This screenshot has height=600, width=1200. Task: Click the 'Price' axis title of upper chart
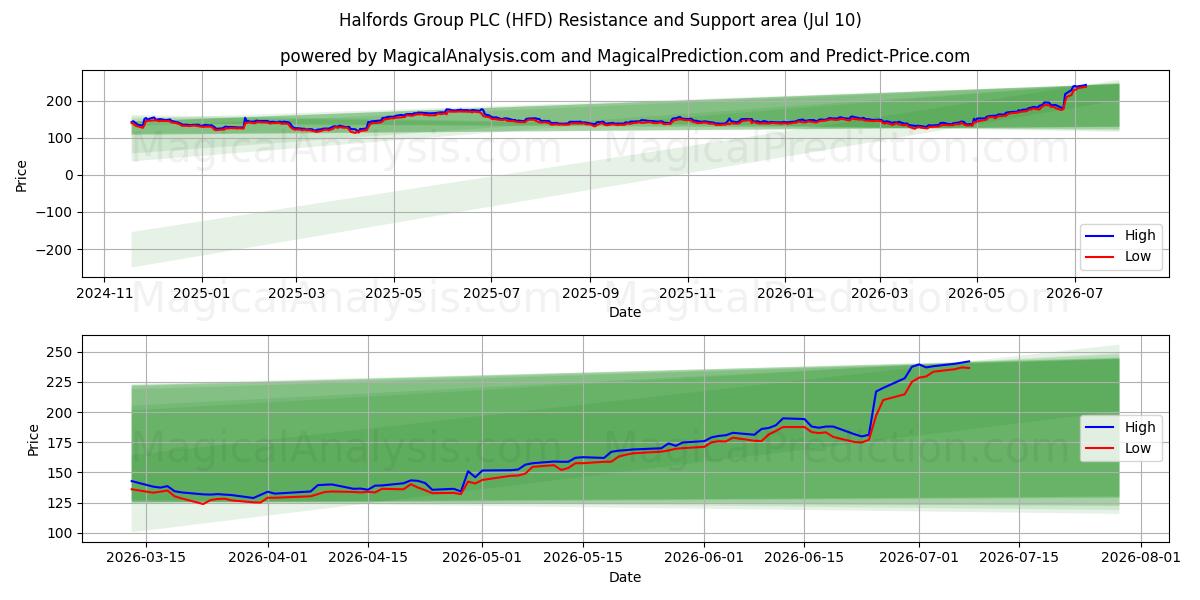[x=22, y=175]
